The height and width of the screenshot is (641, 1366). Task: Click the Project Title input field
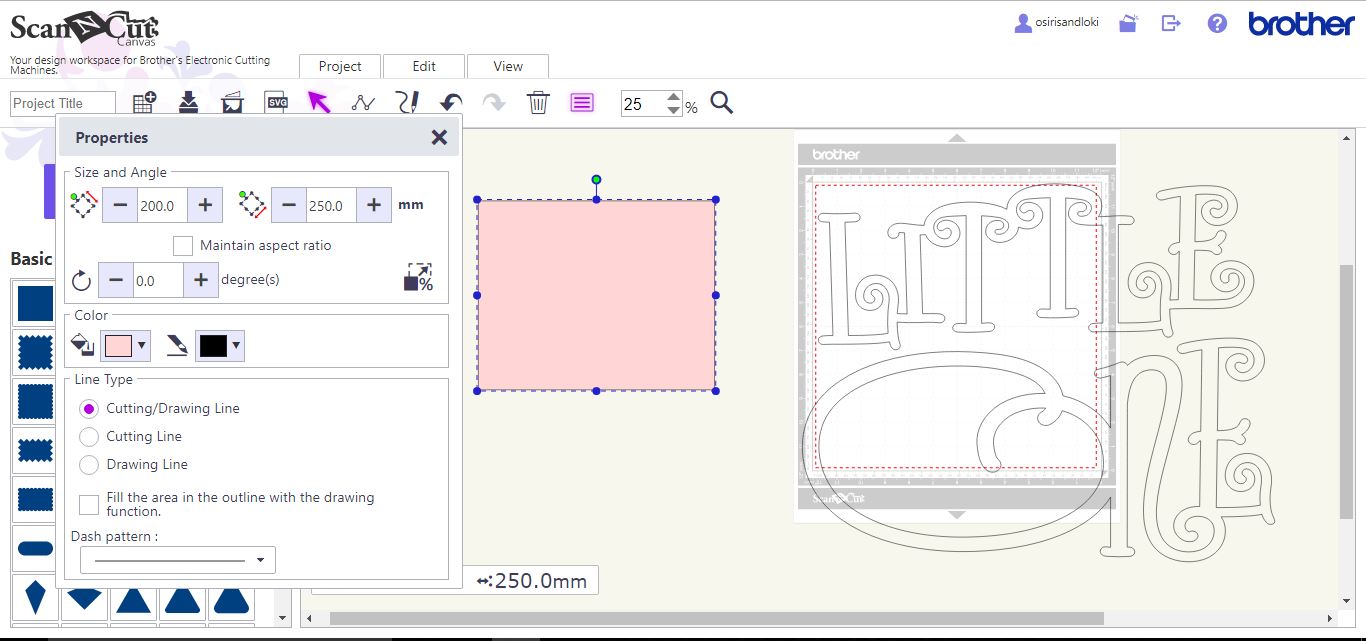pos(62,102)
